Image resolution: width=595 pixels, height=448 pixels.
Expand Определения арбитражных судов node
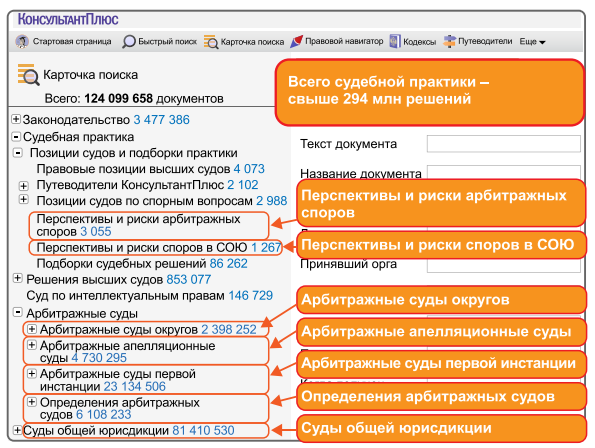tap(32, 402)
